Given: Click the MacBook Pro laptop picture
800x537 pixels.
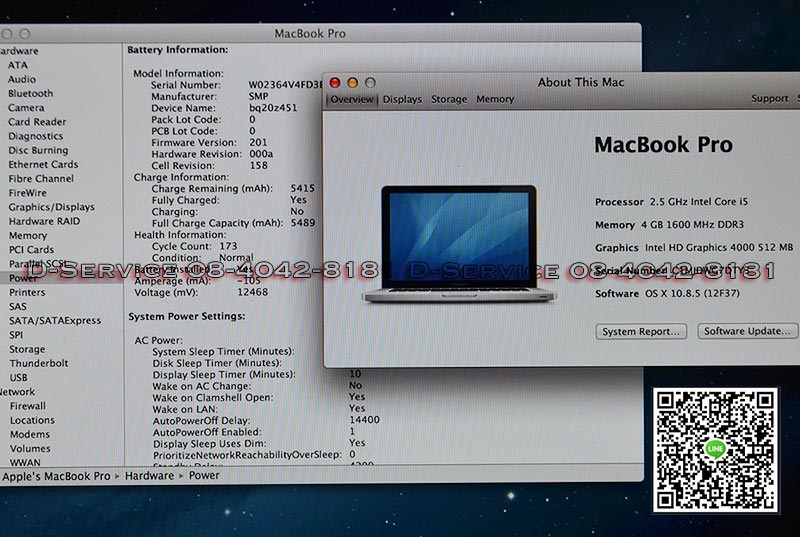Looking at the screenshot, I should point(459,244).
